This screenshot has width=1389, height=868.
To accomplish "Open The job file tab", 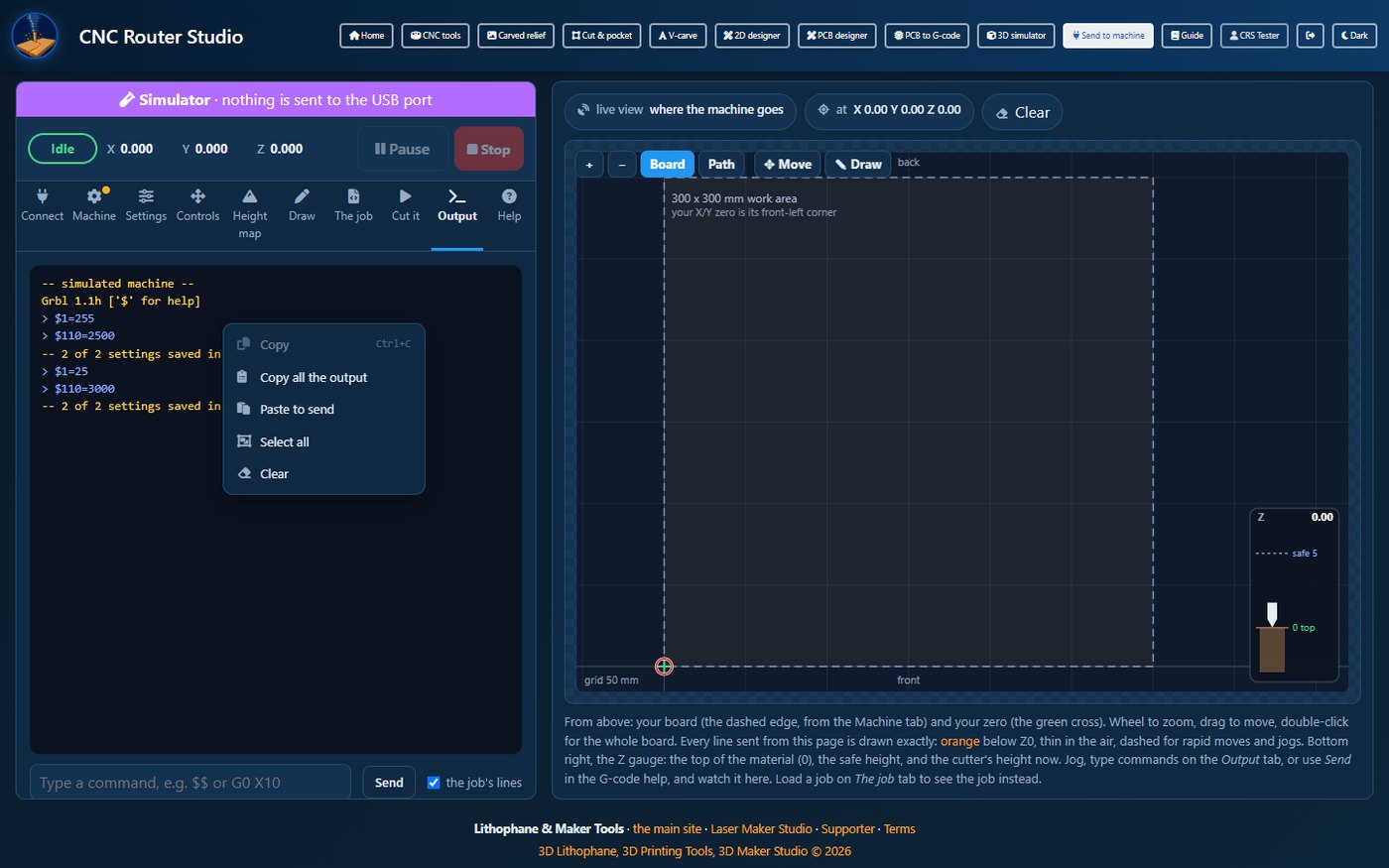I will [x=353, y=205].
